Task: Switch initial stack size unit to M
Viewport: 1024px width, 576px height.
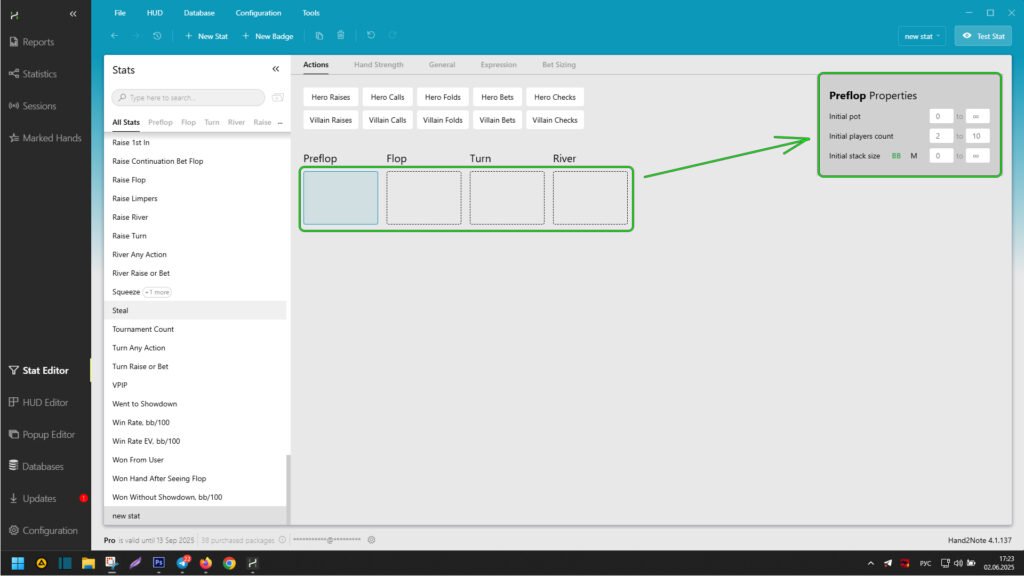Action: click(913, 156)
